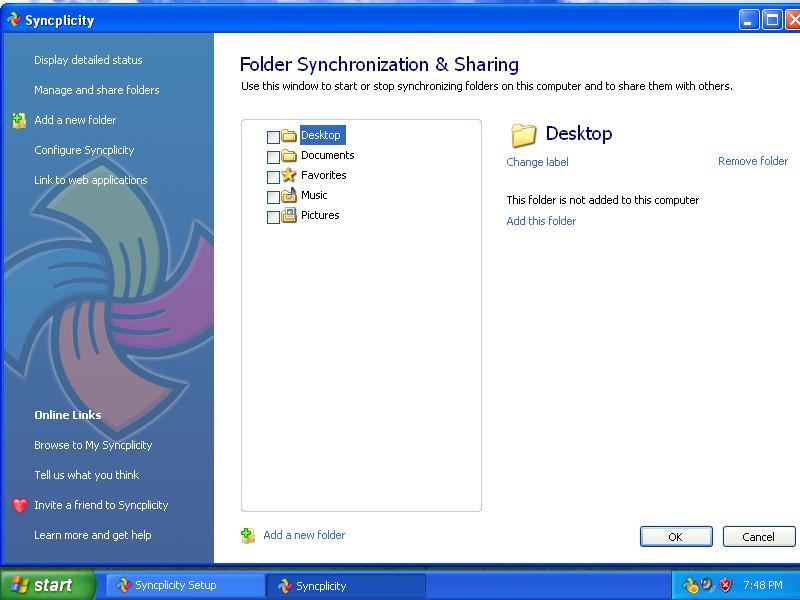The image size is (800, 600).
Task: Click the Change label link
Action: coord(537,161)
